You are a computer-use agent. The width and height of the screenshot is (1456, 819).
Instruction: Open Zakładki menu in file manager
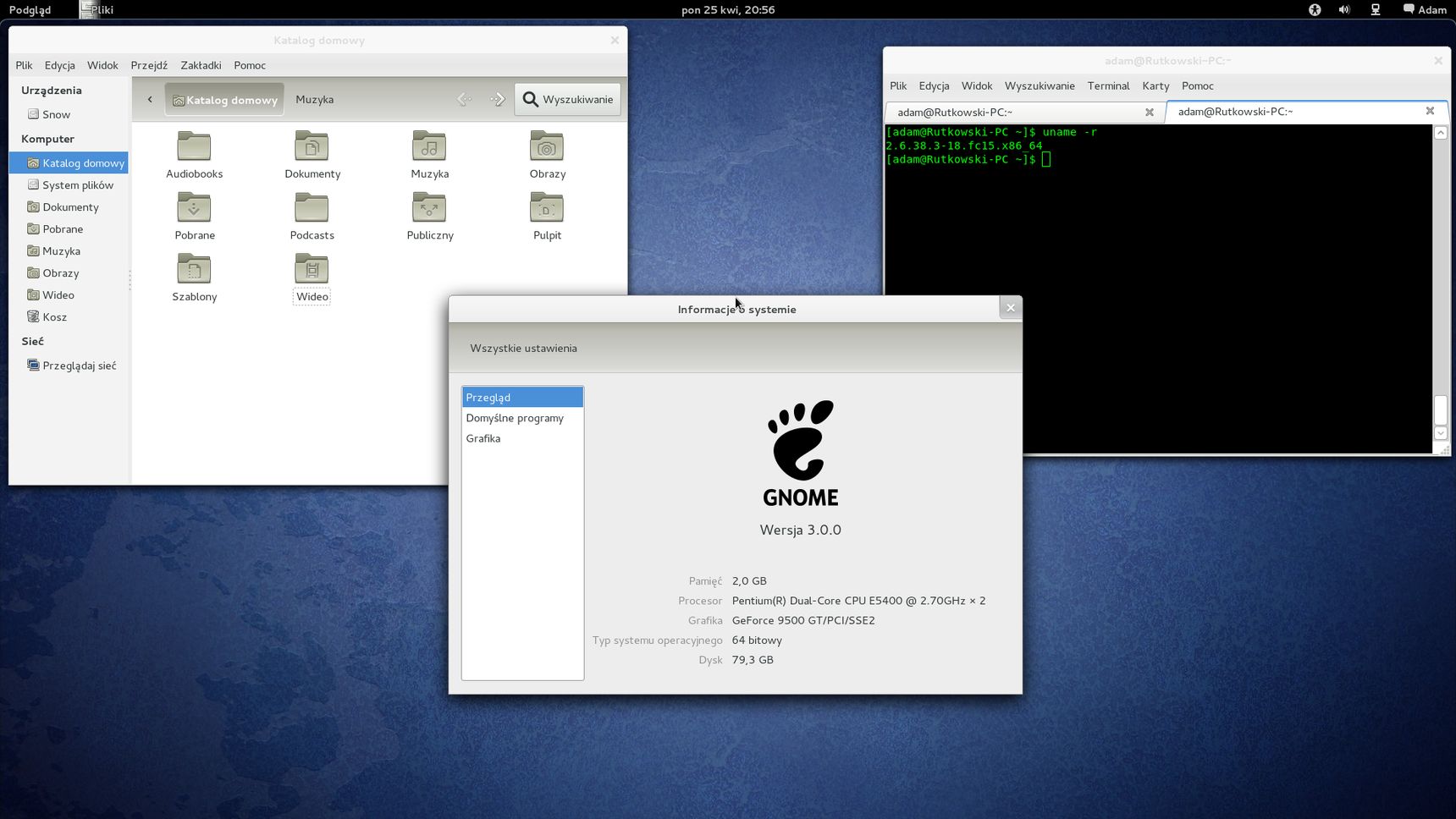click(x=201, y=65)
